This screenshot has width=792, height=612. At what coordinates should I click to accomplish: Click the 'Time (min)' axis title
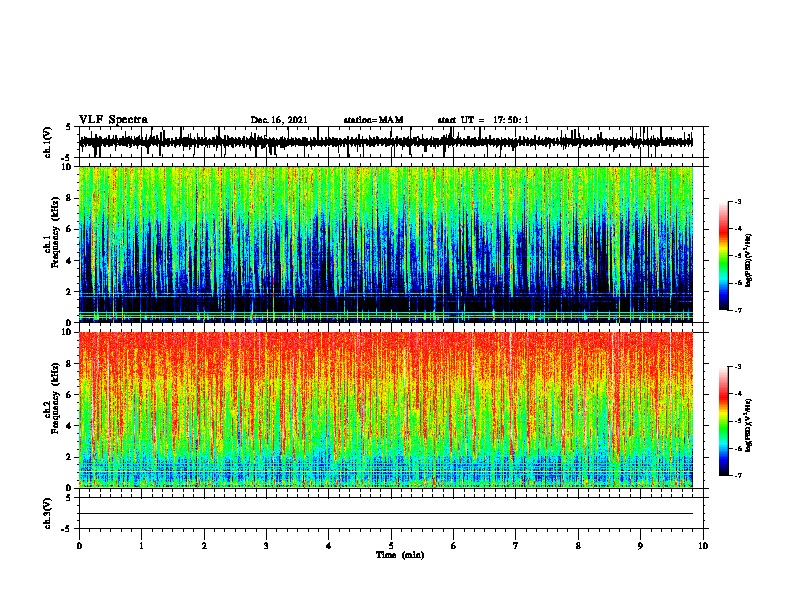point(400,555)
